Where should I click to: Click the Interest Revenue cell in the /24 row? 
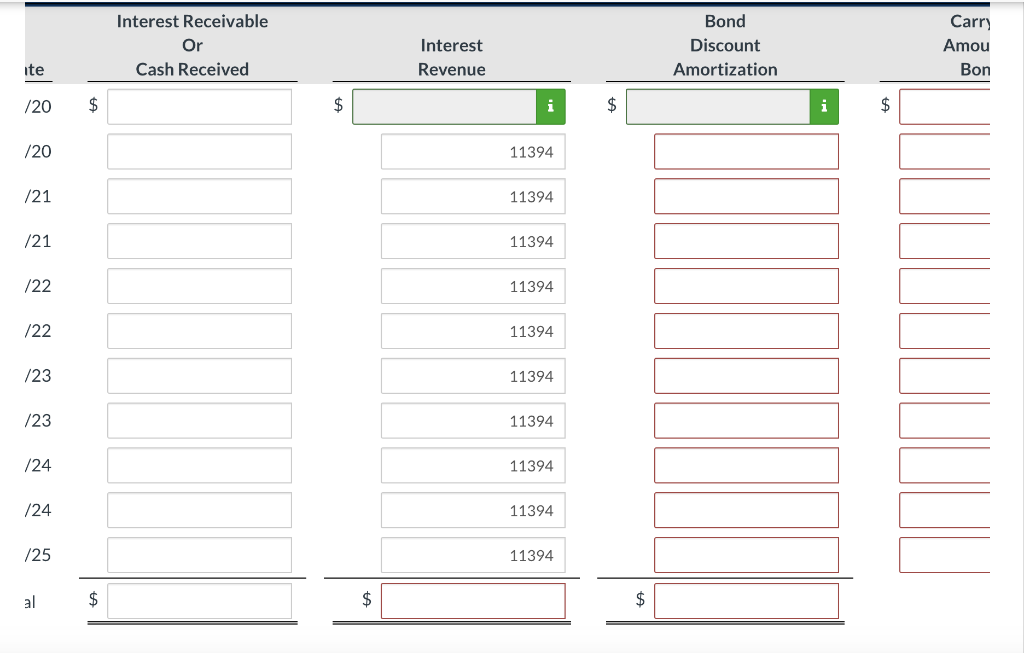click(x=473, y=465)
